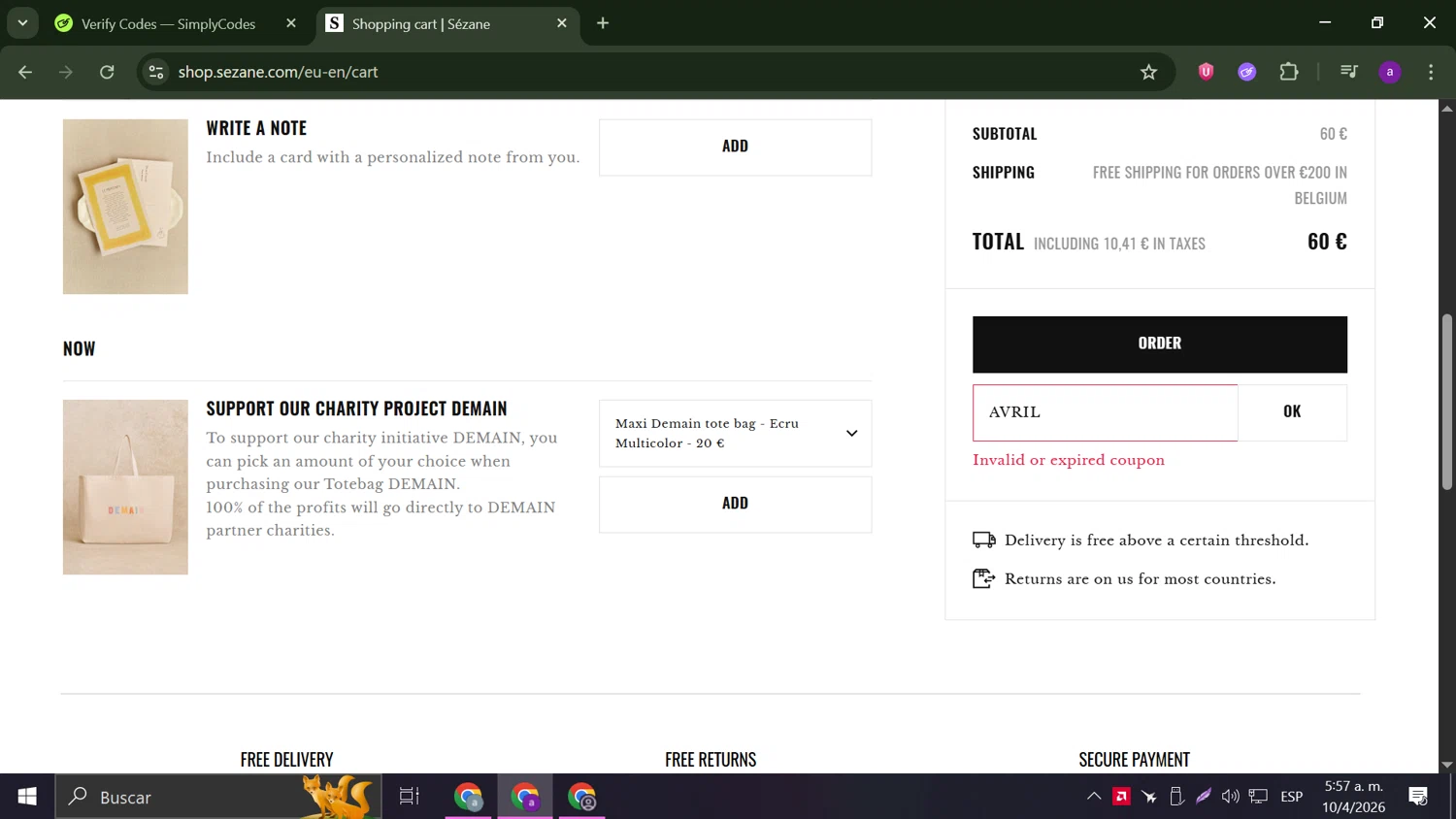
Task: Open the tab search dropdown arrow
Action: pos(22,23)
